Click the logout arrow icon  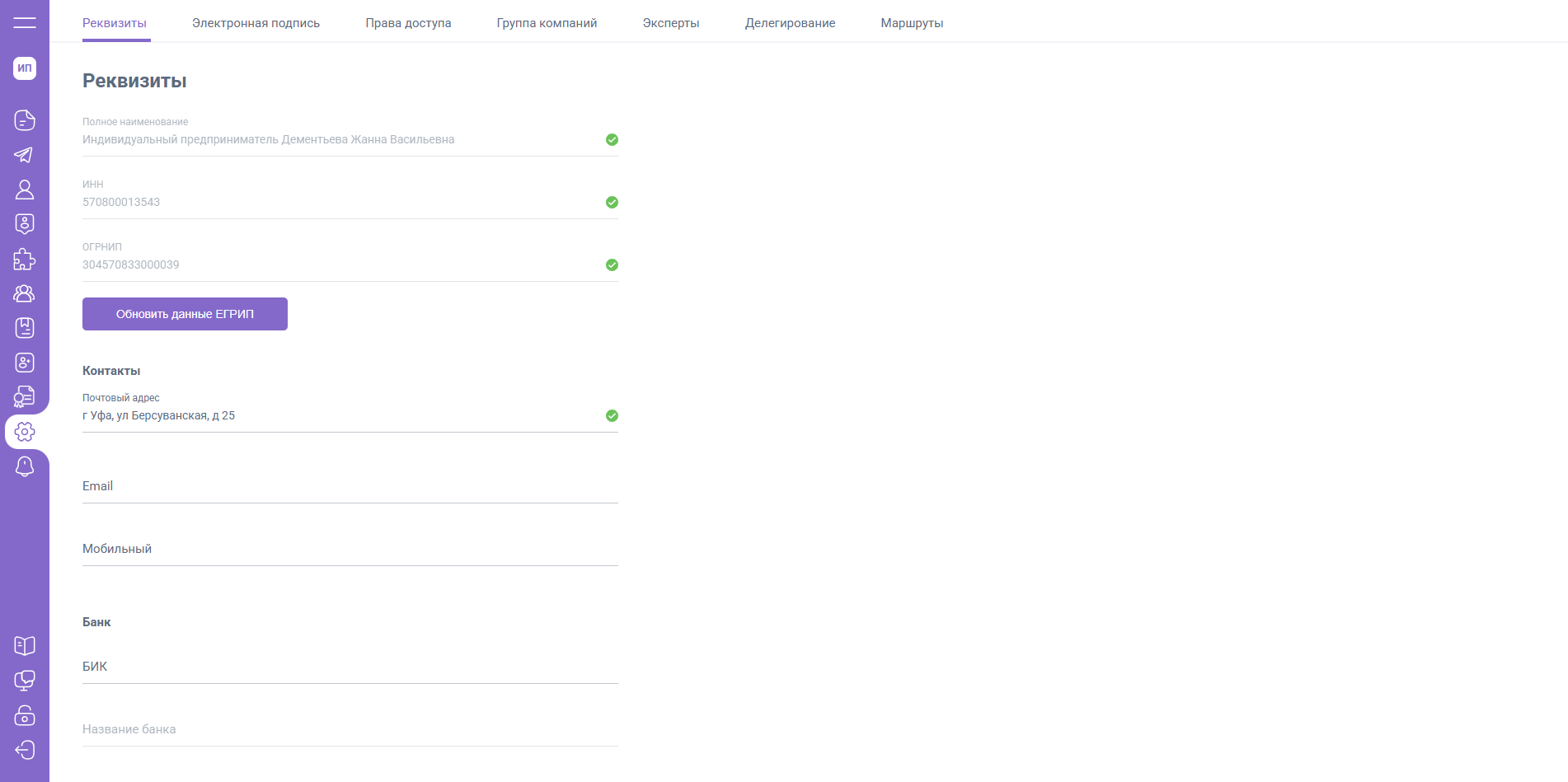click(x=25, y=750)
